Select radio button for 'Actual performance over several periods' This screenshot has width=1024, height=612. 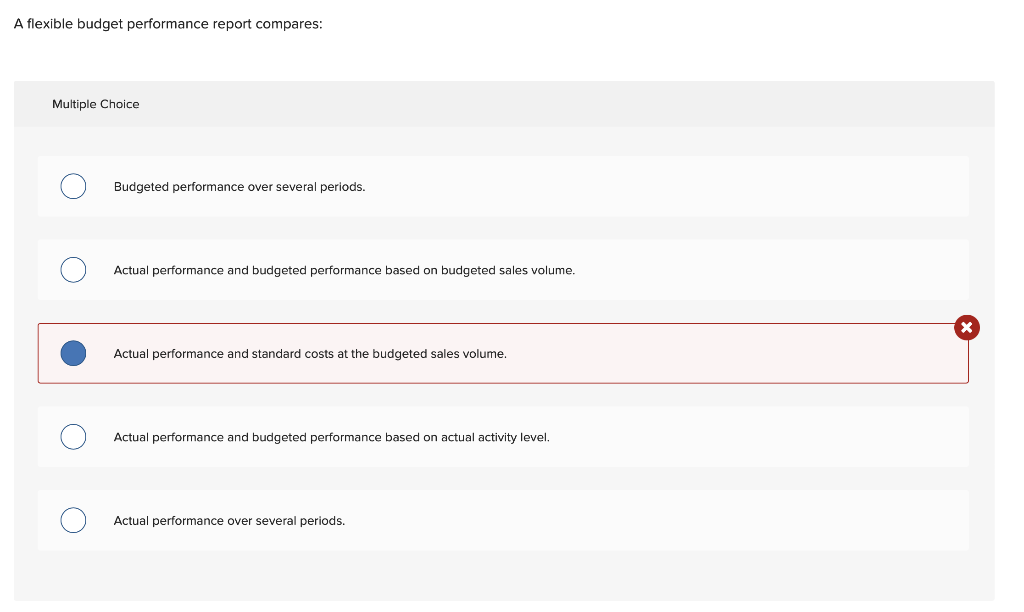tap(72, 520)
